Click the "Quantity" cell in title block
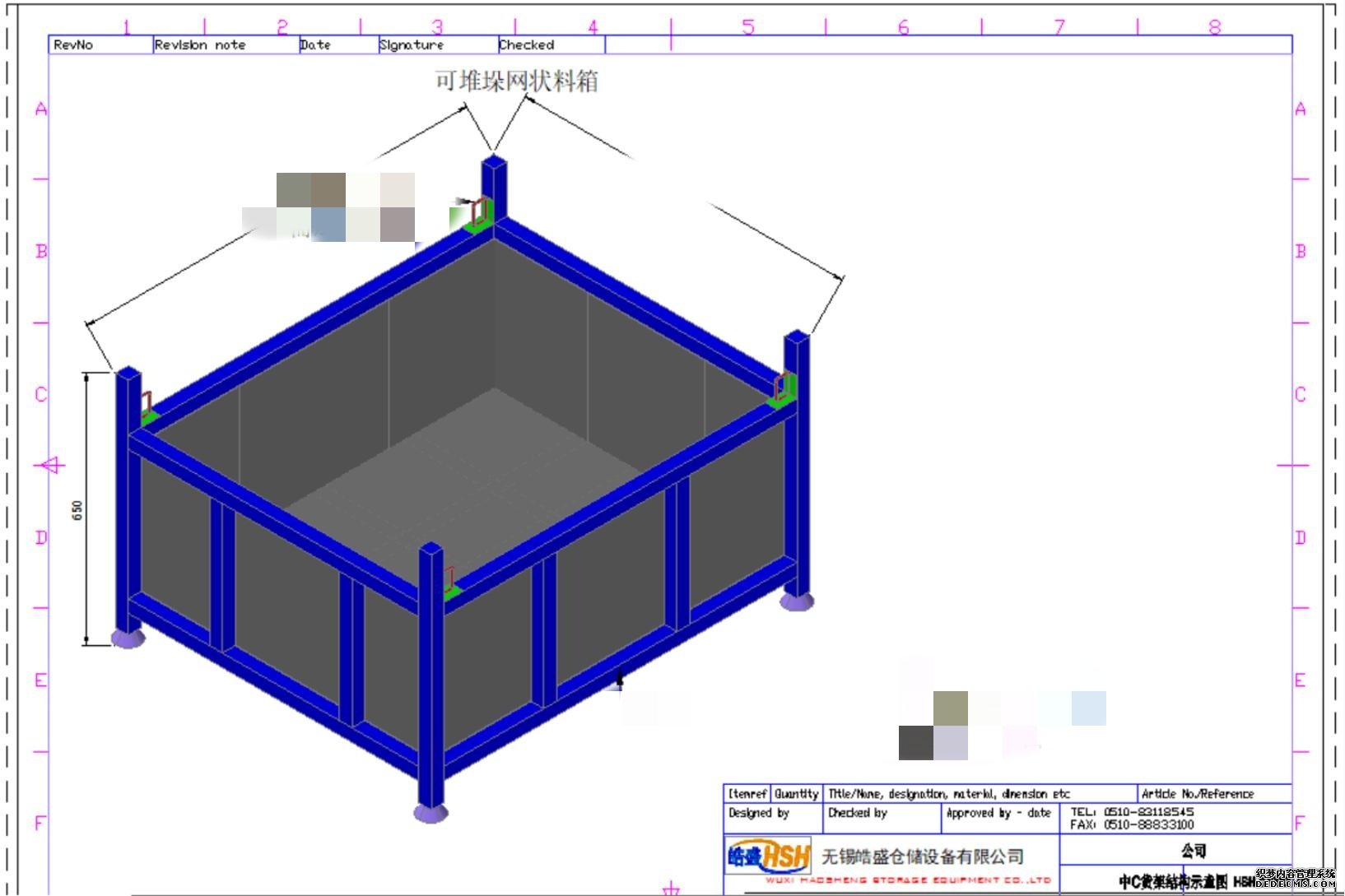 click(797, 794)
